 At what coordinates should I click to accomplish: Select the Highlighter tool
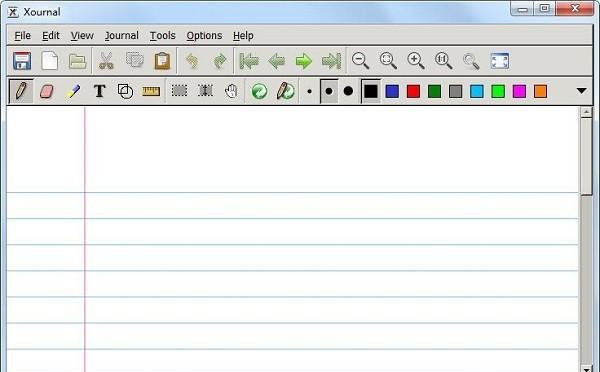(73, 91)
